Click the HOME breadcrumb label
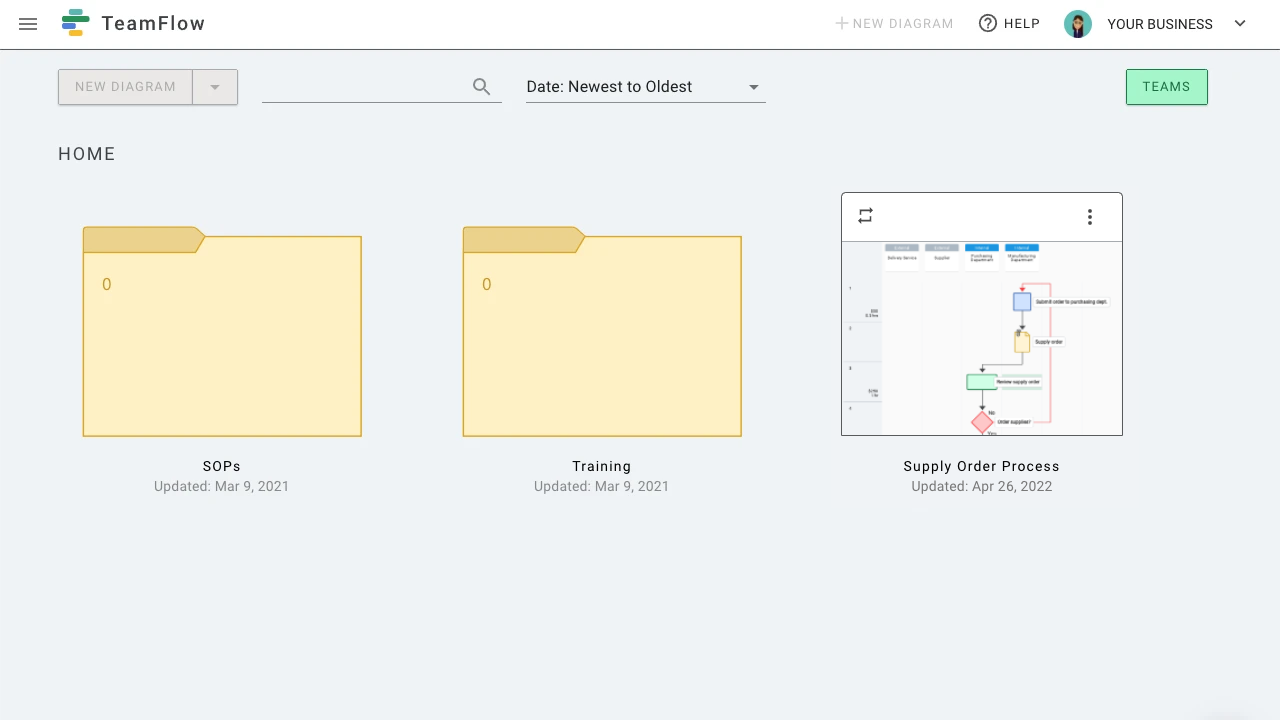The width and height of the screenshot is (1280, 720). tap(86, 154)
